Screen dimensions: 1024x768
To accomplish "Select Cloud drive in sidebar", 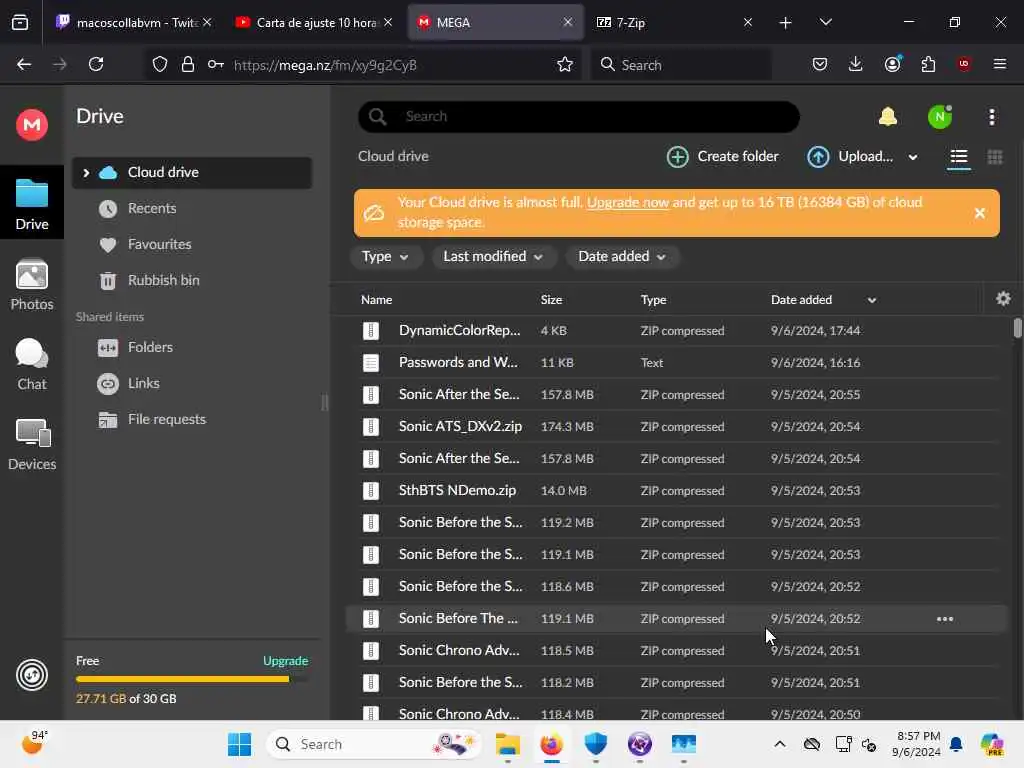I will click(x=191, y=173).
